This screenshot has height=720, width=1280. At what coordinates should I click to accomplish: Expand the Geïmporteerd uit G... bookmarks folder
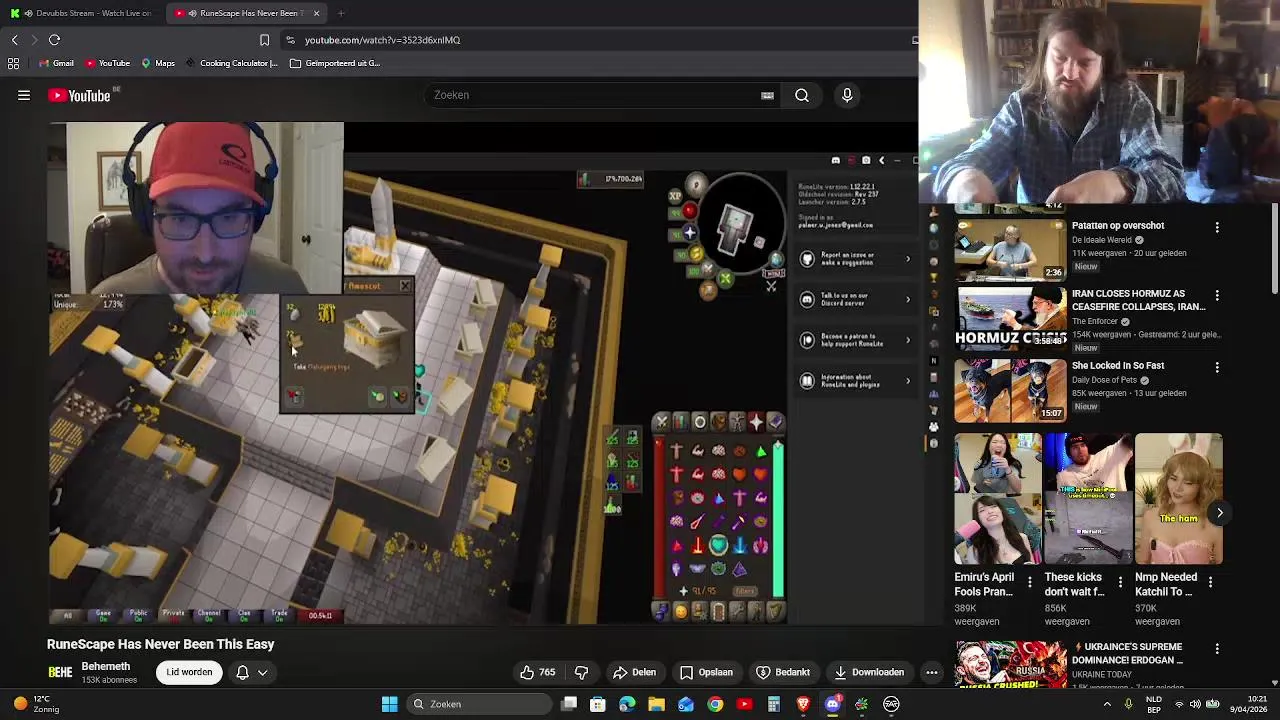(x=335, y=63)
